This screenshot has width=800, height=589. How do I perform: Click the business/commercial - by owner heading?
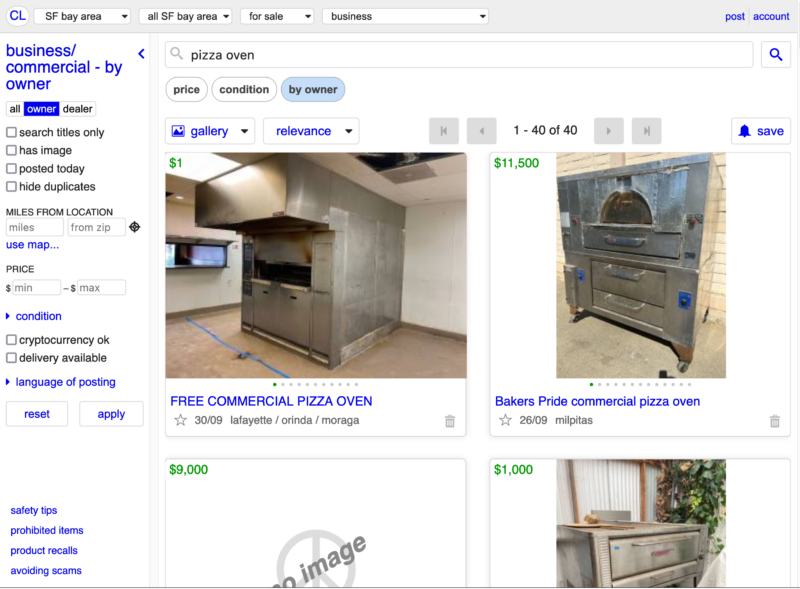click(x=64, y=67)
